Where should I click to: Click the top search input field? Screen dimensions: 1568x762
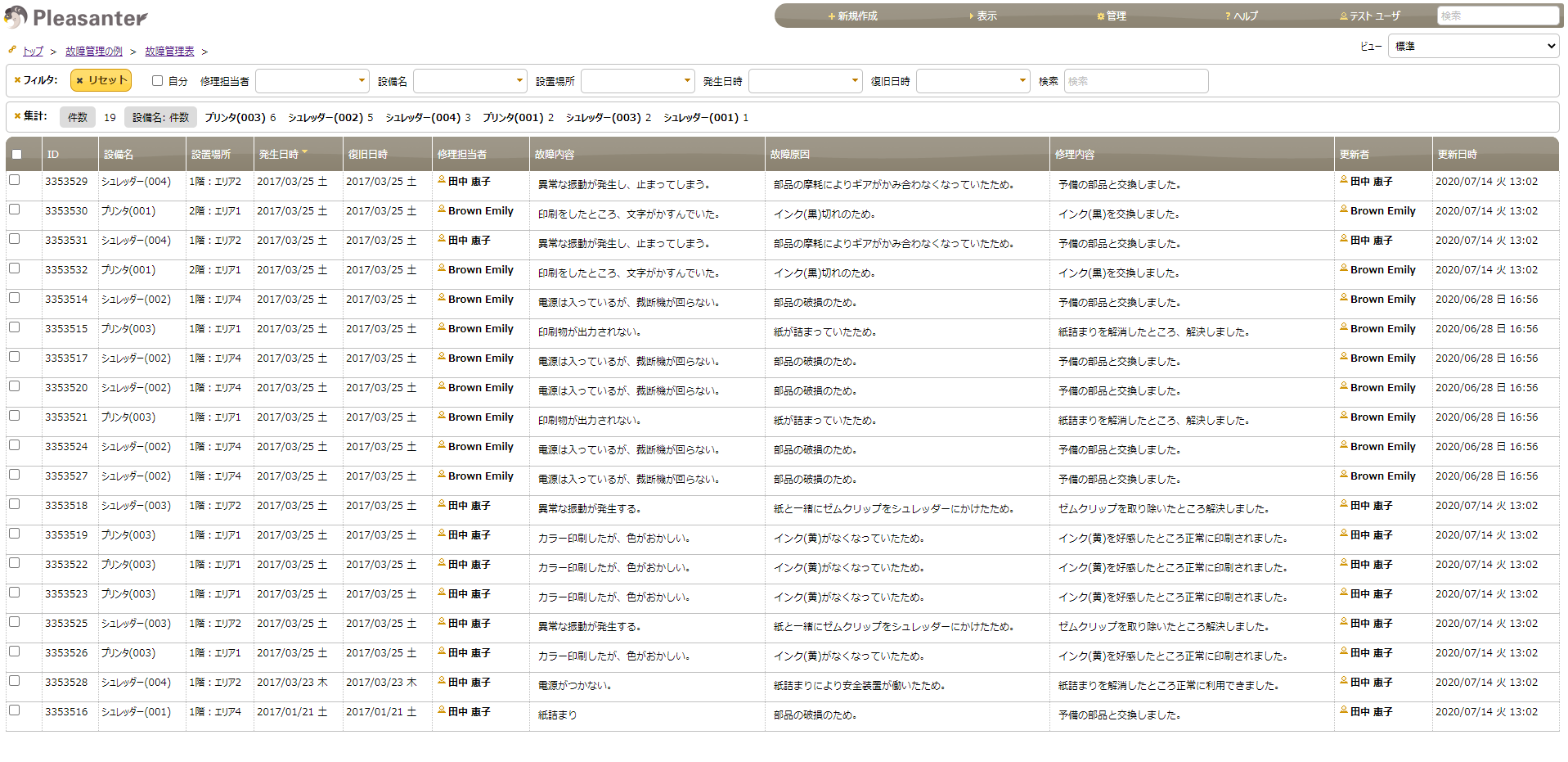click(1498, 16)
